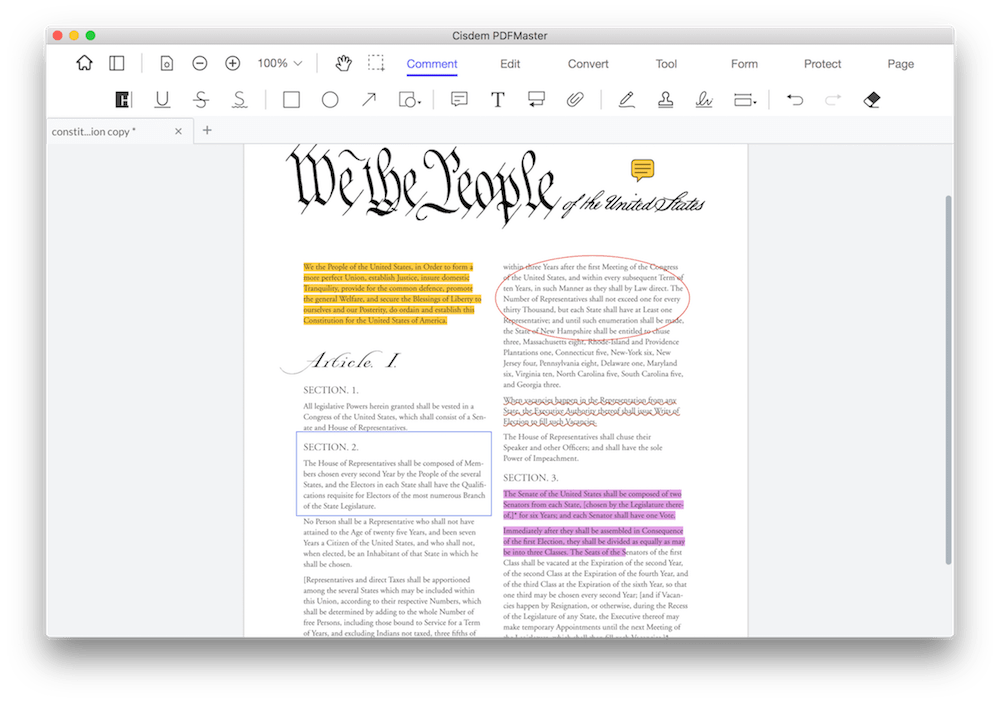Click the yellow highlighted preamble paragraph
Screen dimensions: 1000x703
coord(392,293)
